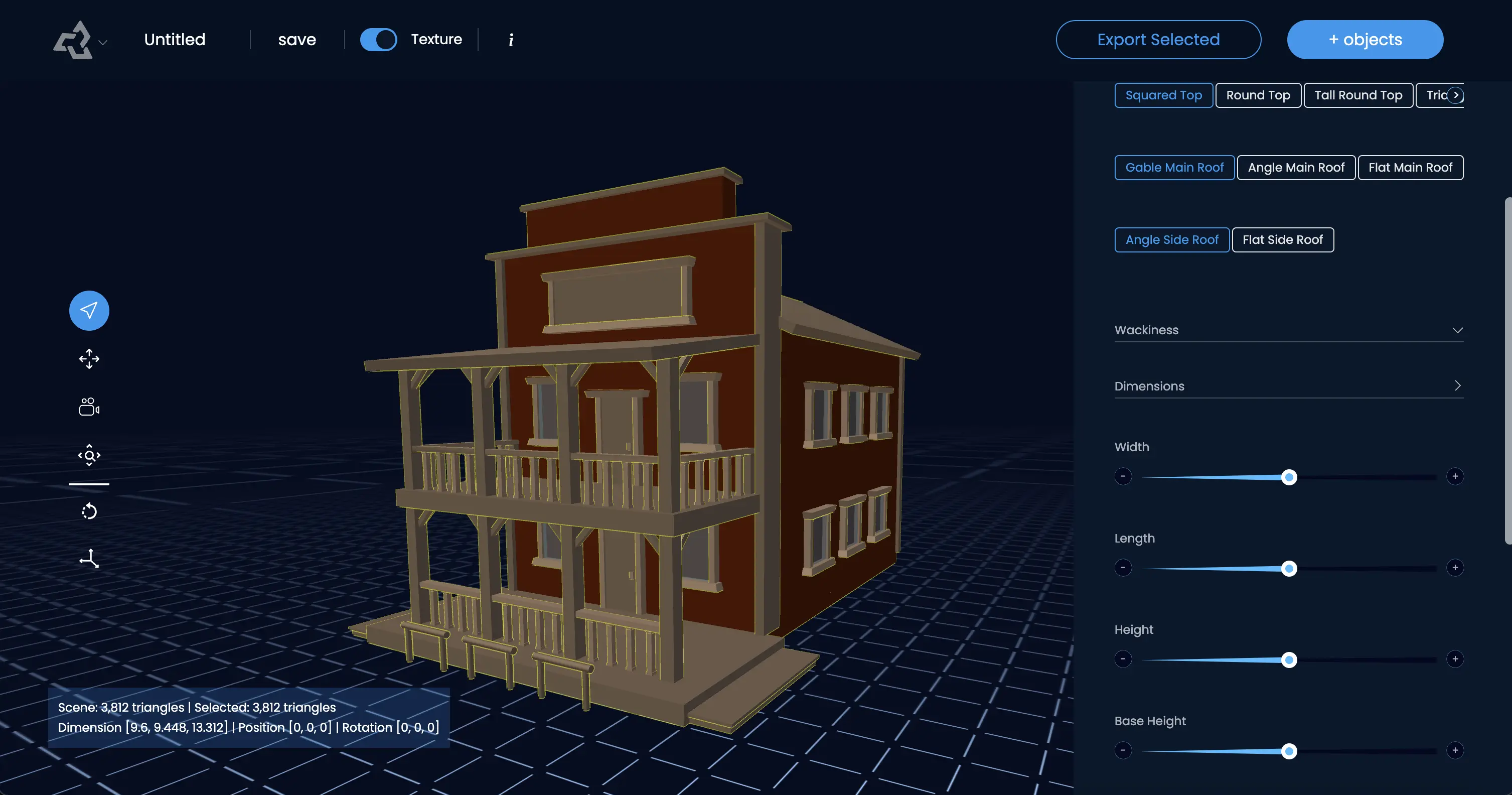Click the Width slider handle

click(1289, 477)
